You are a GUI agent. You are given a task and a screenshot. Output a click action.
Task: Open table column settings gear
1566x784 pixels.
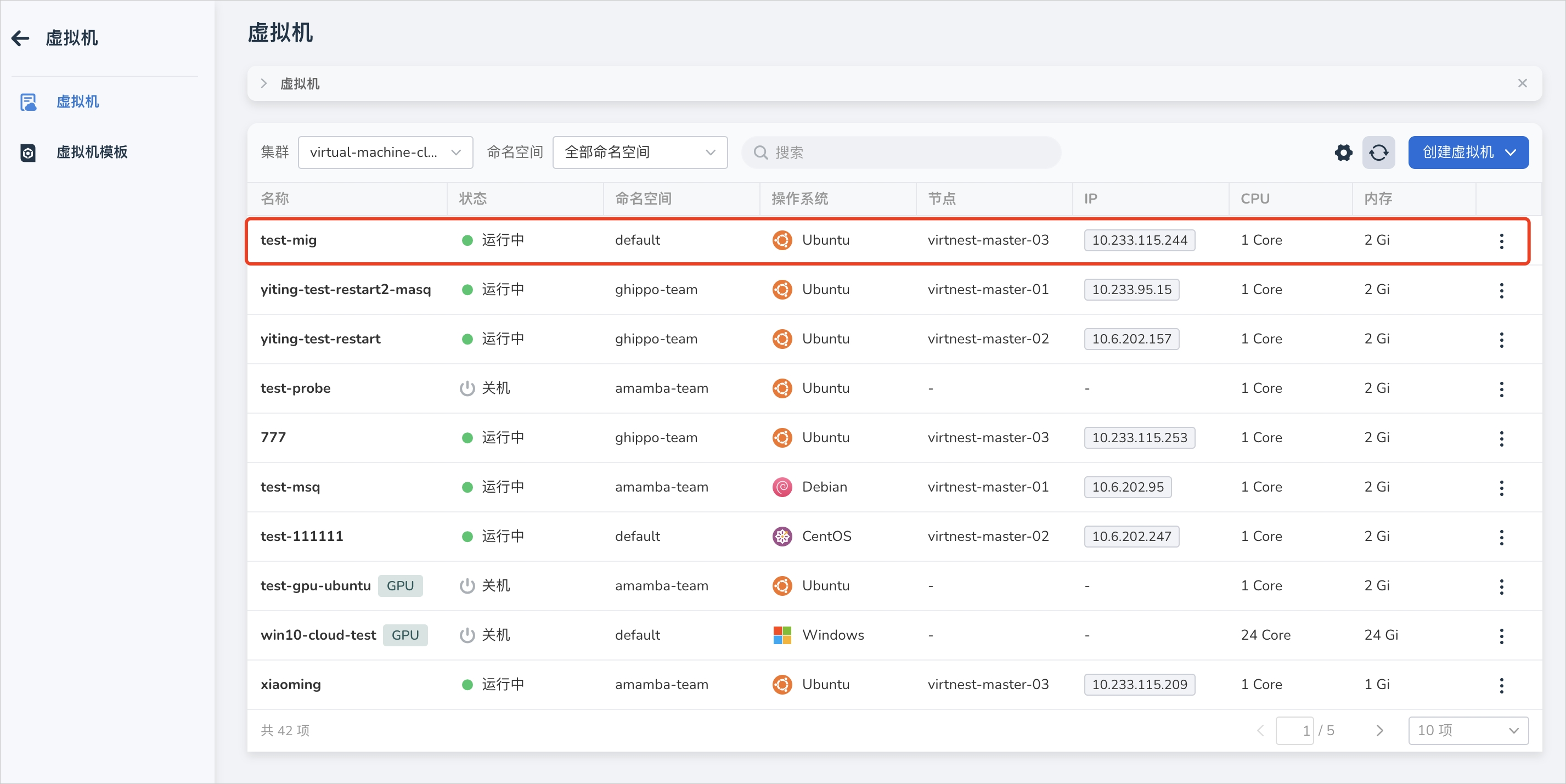tap(1344, 153)
